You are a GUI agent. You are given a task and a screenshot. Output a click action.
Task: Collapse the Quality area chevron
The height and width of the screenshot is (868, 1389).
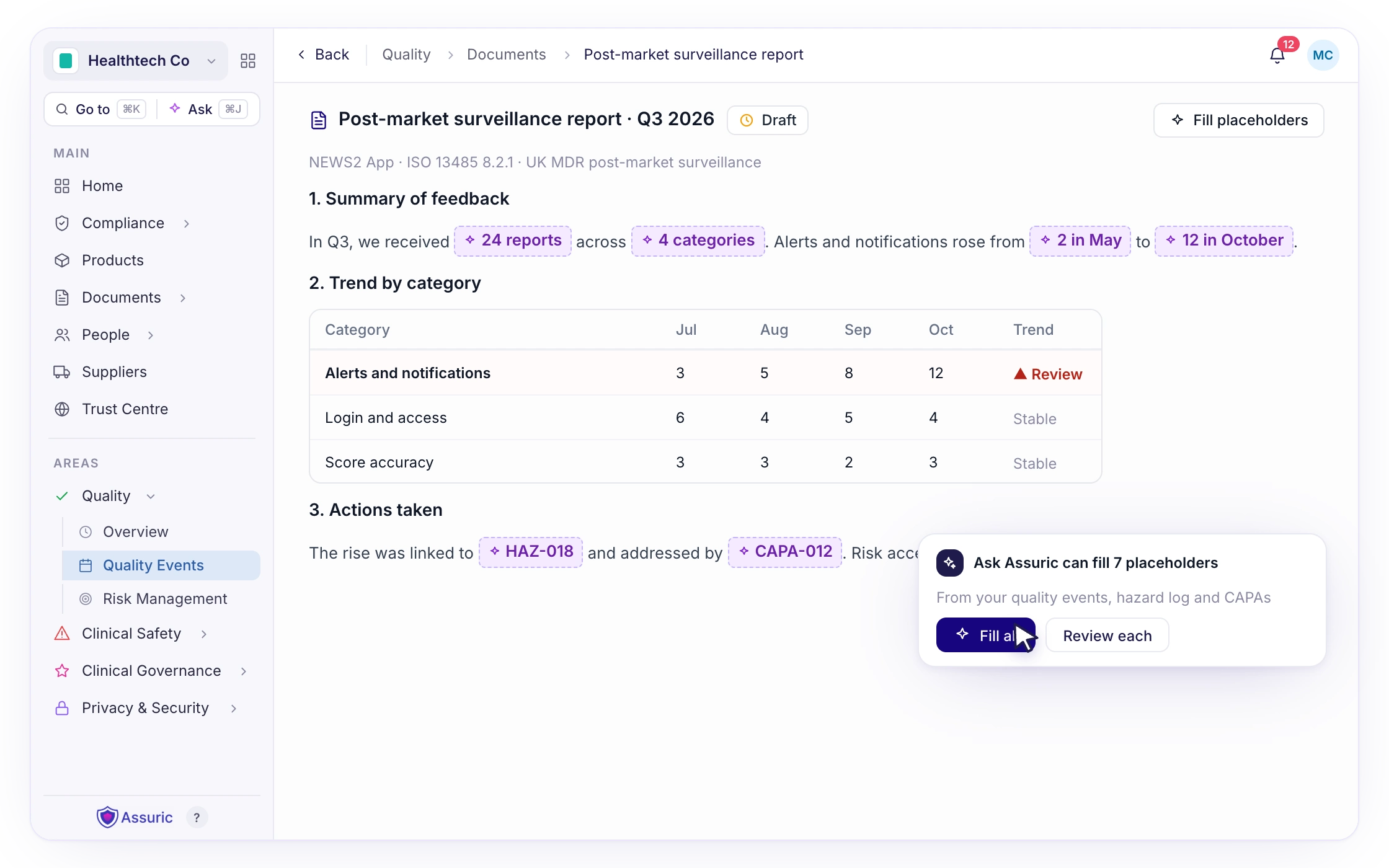pos(151,496)
